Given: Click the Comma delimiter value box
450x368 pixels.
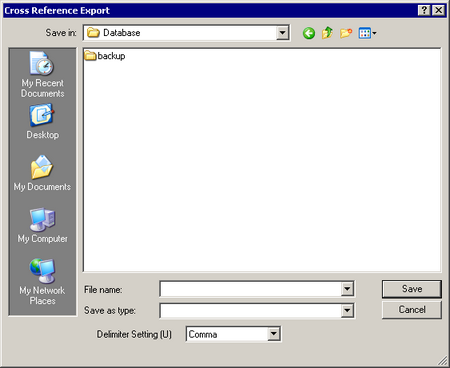Looking at the screenshot, I should point(227,334).
